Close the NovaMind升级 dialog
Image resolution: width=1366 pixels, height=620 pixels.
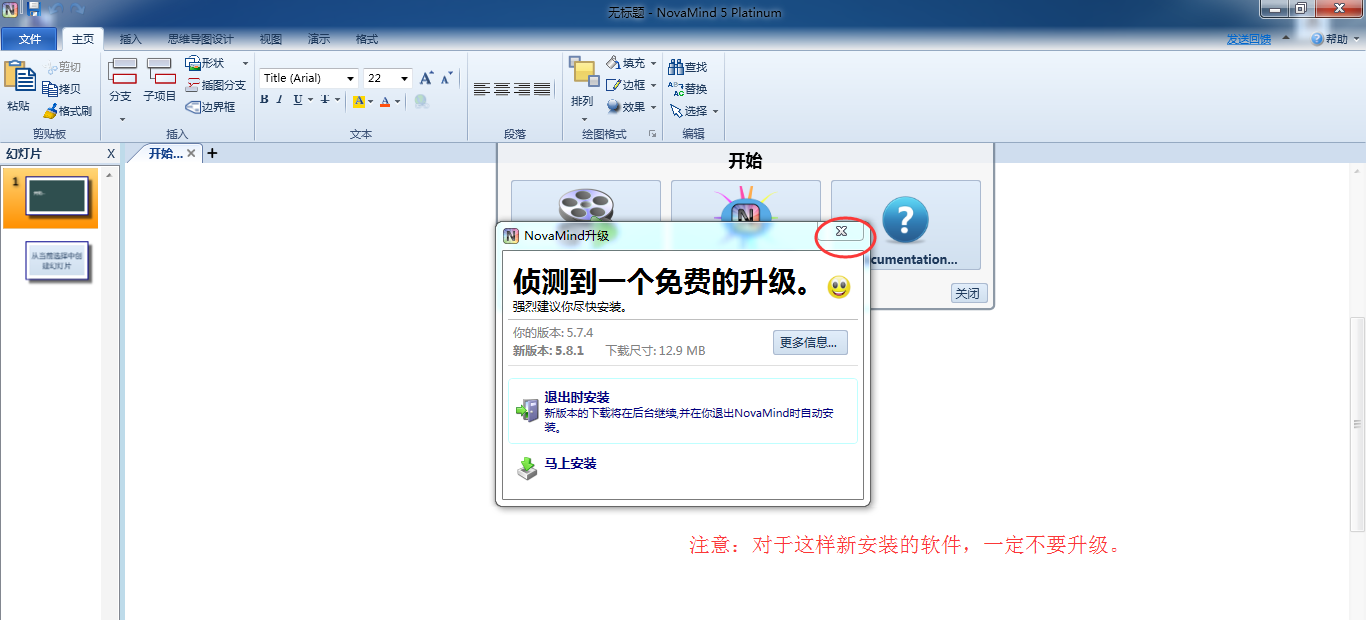click(842, 231)
